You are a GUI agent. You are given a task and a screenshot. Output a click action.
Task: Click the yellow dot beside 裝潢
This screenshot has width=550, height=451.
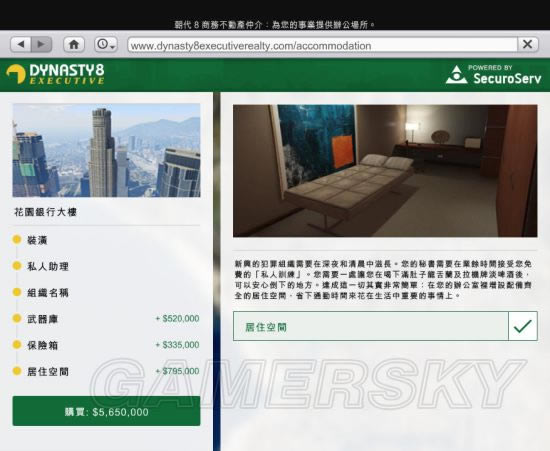16,240
